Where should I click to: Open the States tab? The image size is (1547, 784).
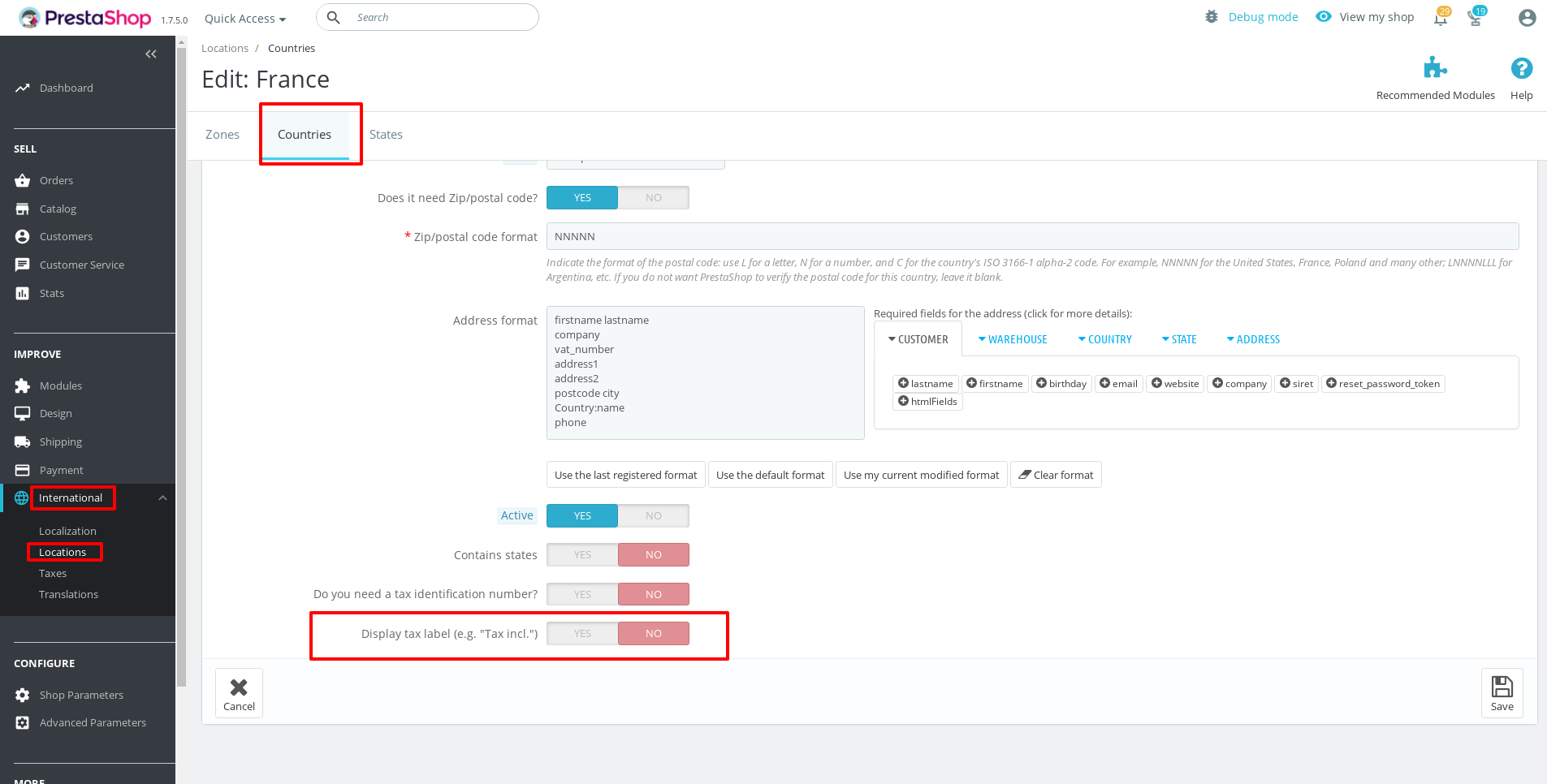pyautogui.click(x=386, y=134)
